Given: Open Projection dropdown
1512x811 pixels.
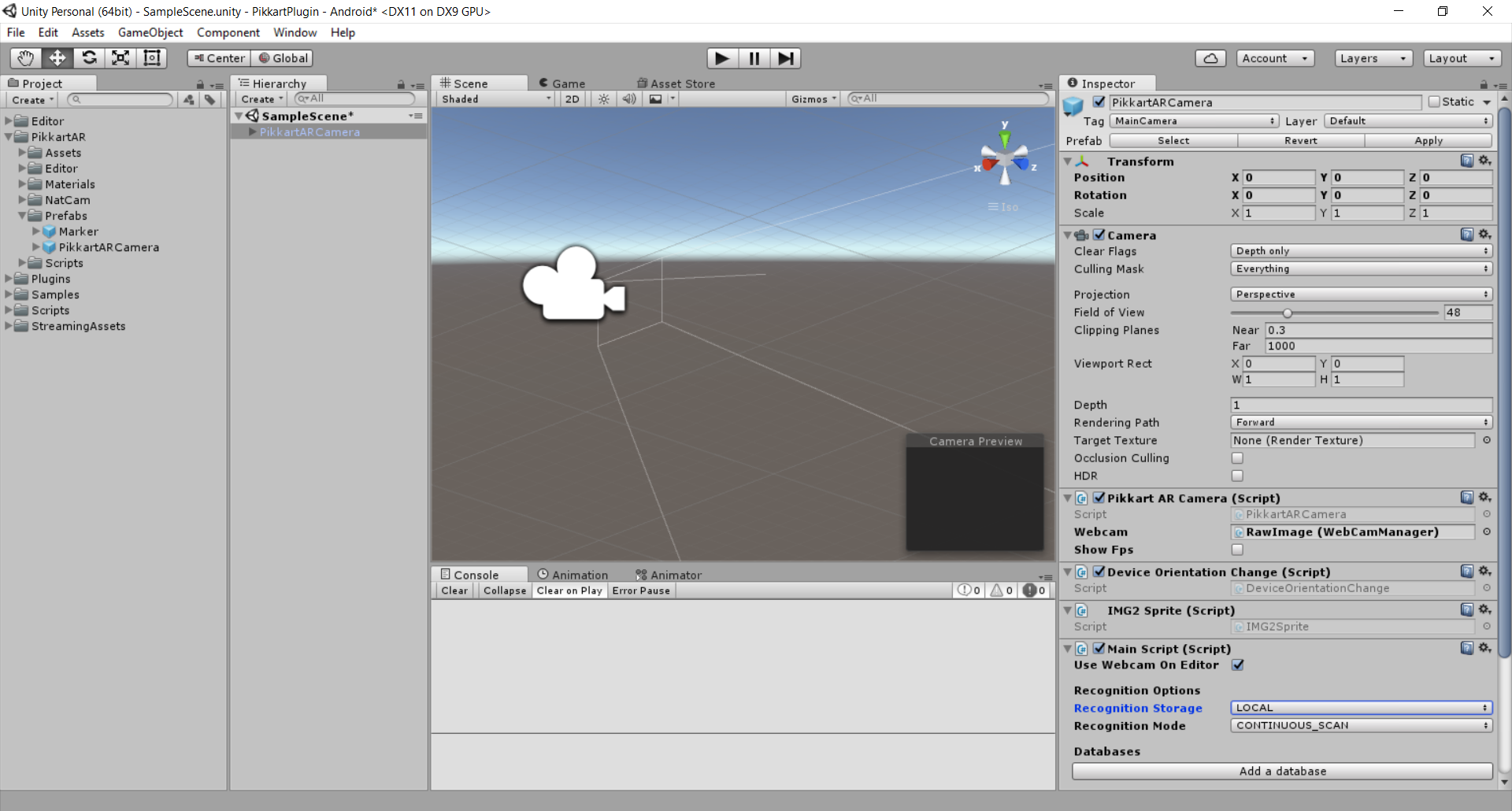Looking at the screenshot, I should (1361, 294).
